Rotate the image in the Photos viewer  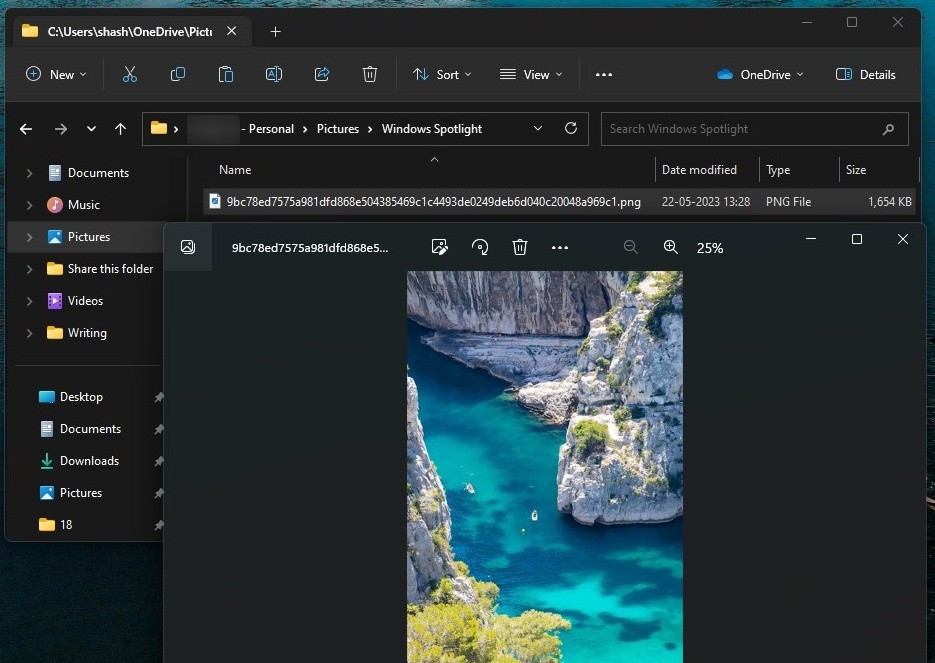pos(480,247)
